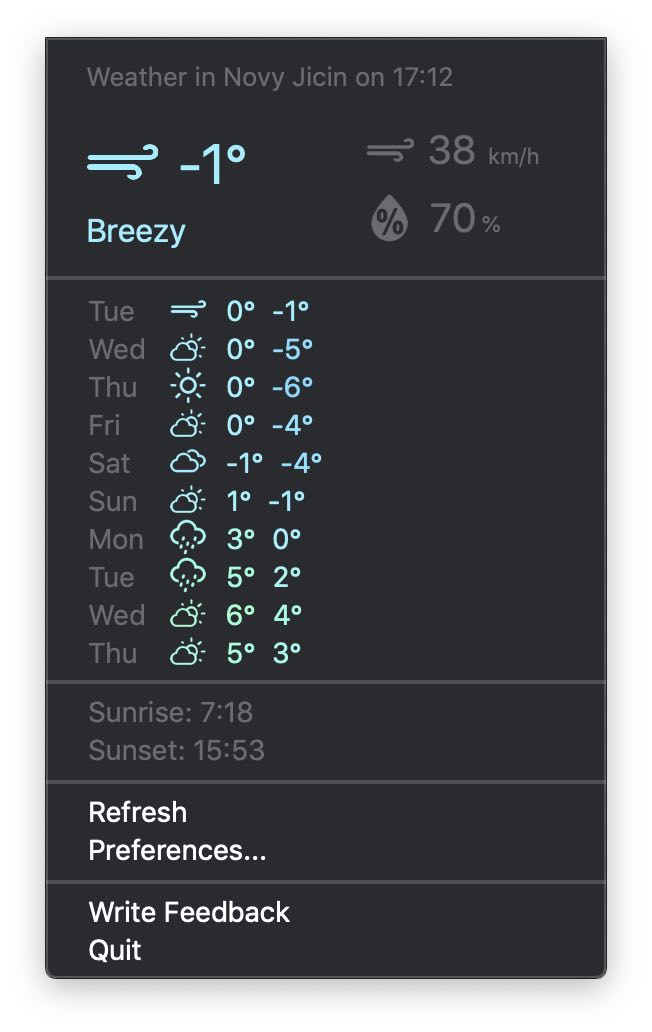Image resolution: width=652 pixels, height=1032 pixels.
Task: Click the partly cloudy icon for second Wed
Action: pos(187,615)
